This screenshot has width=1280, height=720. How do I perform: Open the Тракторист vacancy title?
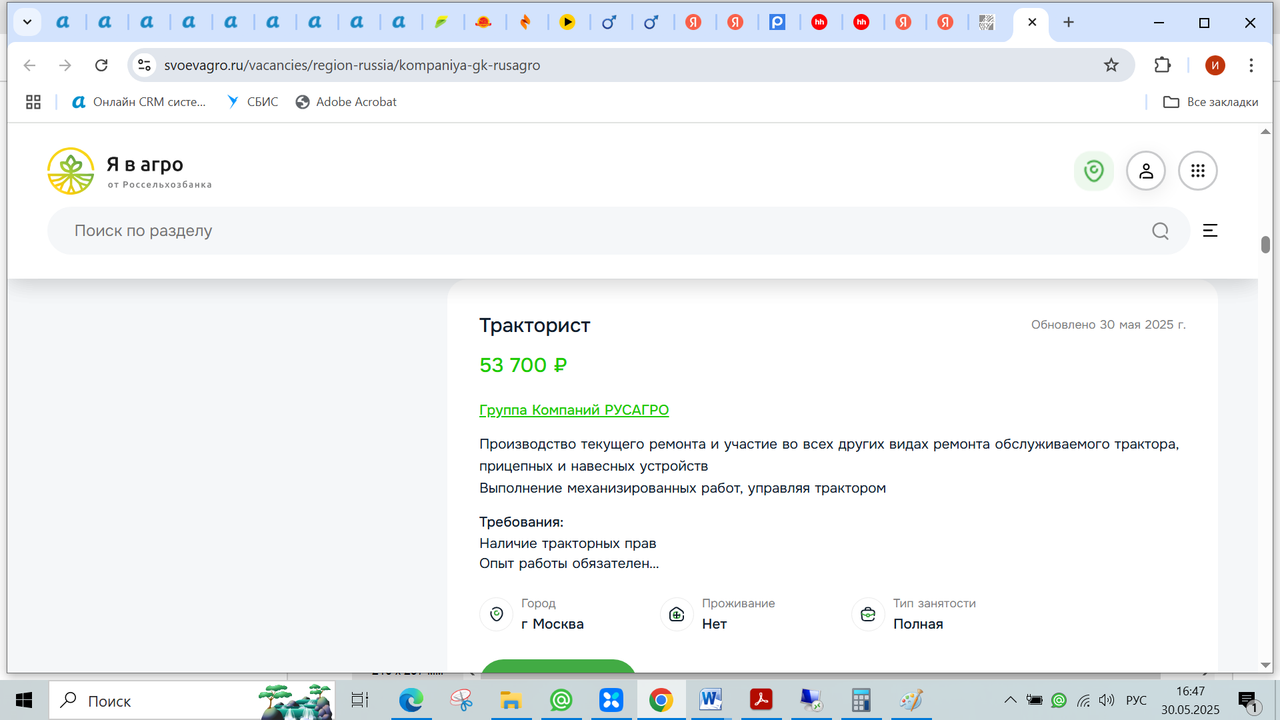[x=535, y=326]
